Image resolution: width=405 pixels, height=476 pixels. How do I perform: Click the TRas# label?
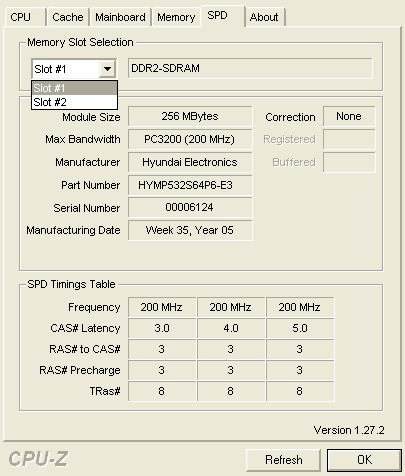pyautogui.click(x=105, y=391)
